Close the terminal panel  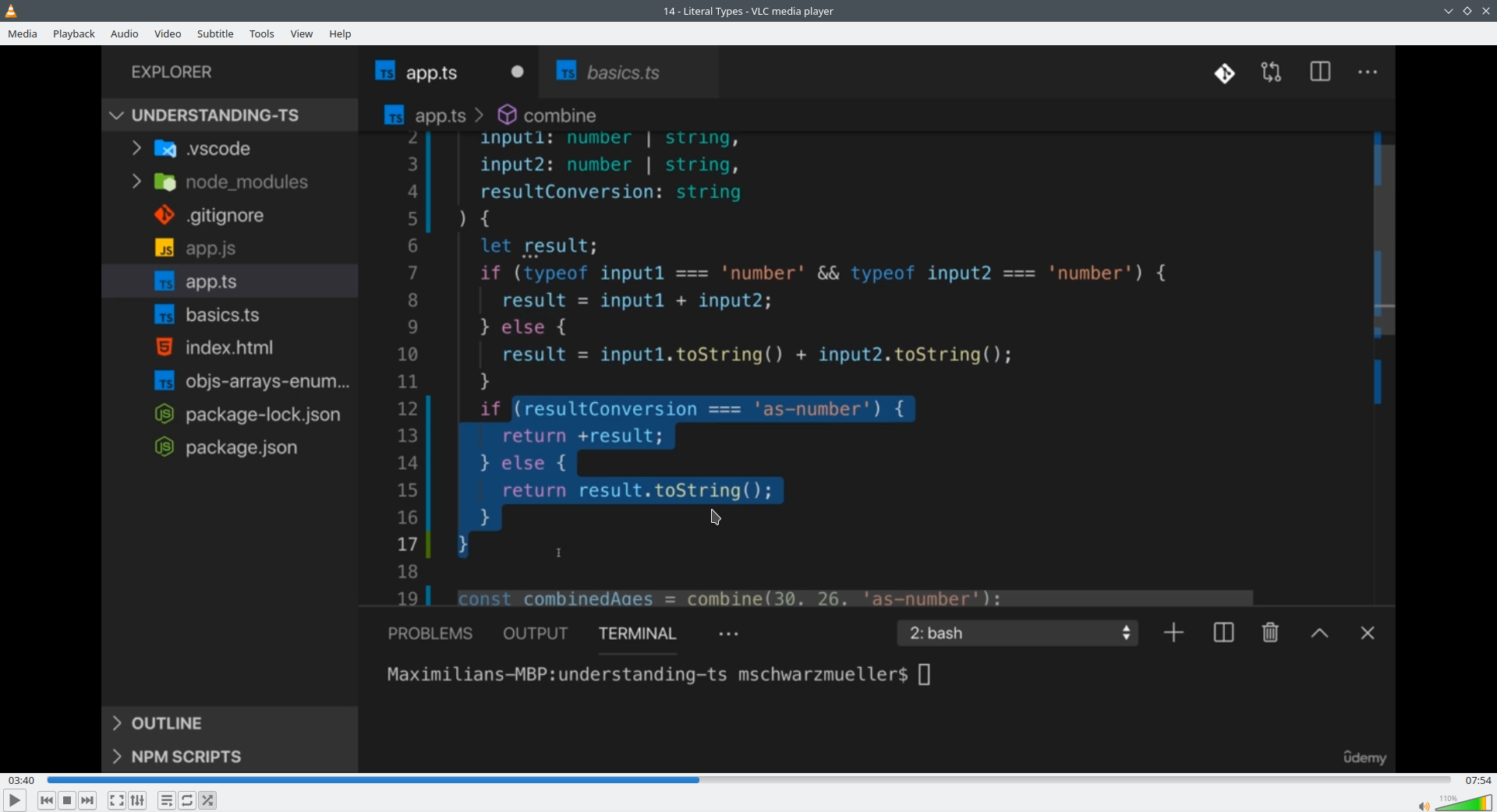[x=1368, y=634]
